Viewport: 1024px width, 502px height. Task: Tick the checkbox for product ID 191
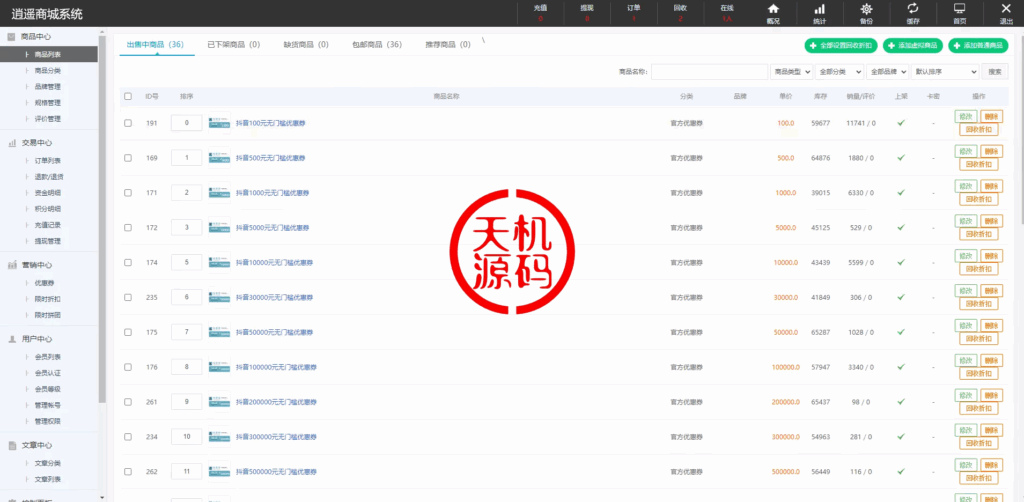[128, 123]
